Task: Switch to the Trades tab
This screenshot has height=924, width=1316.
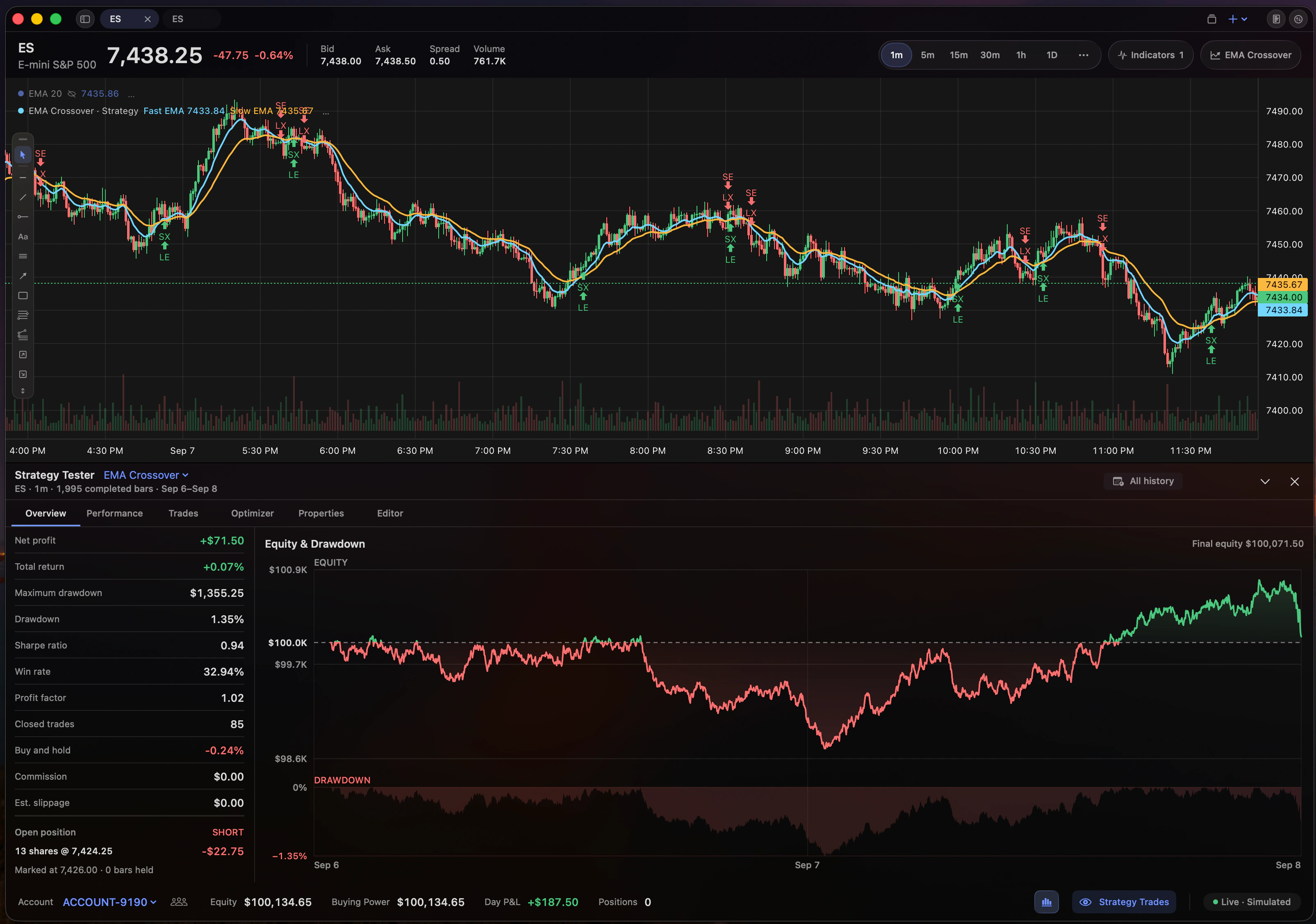Action: pos(183,513)
